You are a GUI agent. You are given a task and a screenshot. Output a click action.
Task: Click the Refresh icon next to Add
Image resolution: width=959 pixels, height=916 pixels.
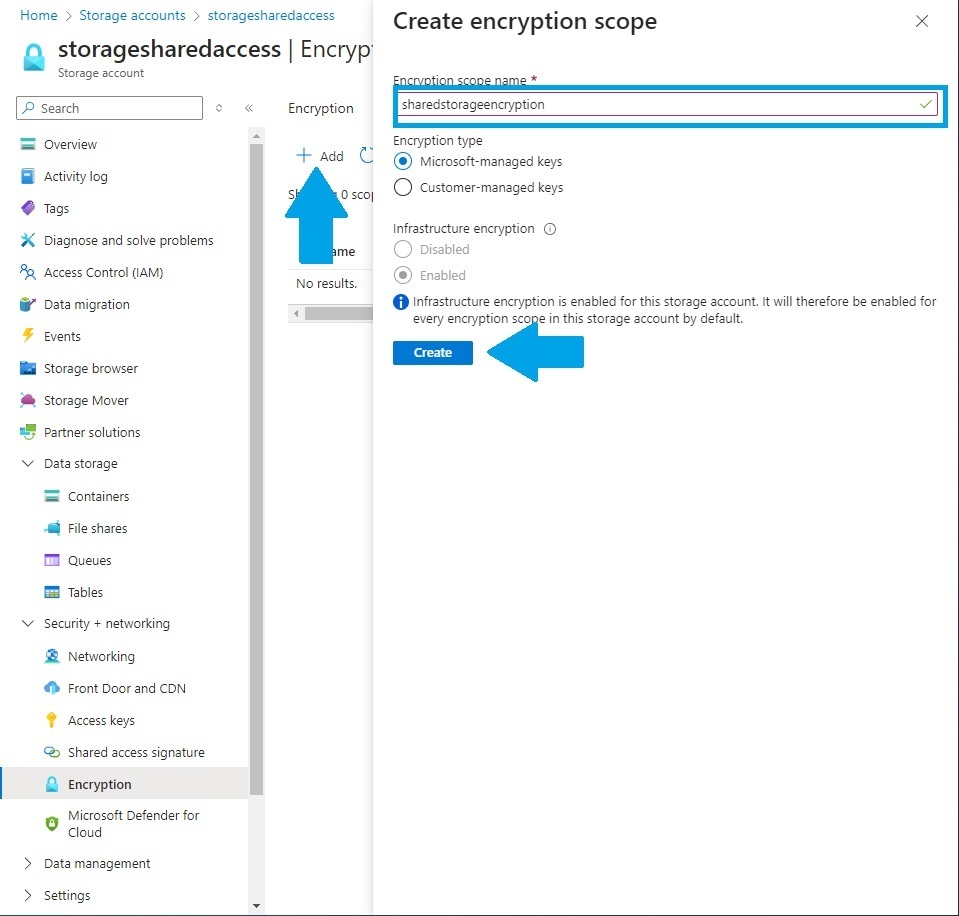366,155
